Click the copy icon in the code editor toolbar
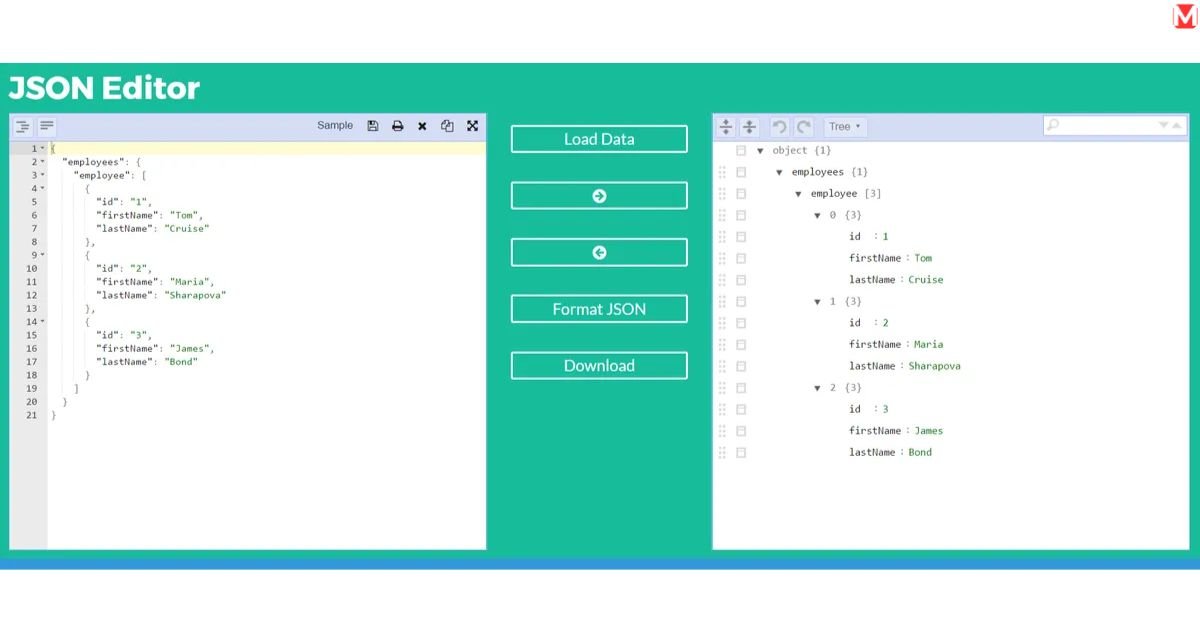 tap(447, 126)
